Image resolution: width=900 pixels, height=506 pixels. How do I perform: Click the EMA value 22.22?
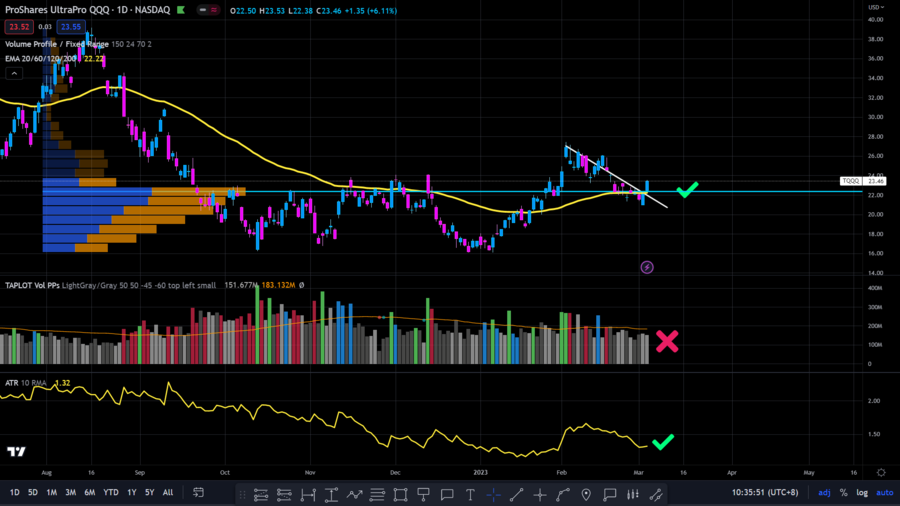94,59
